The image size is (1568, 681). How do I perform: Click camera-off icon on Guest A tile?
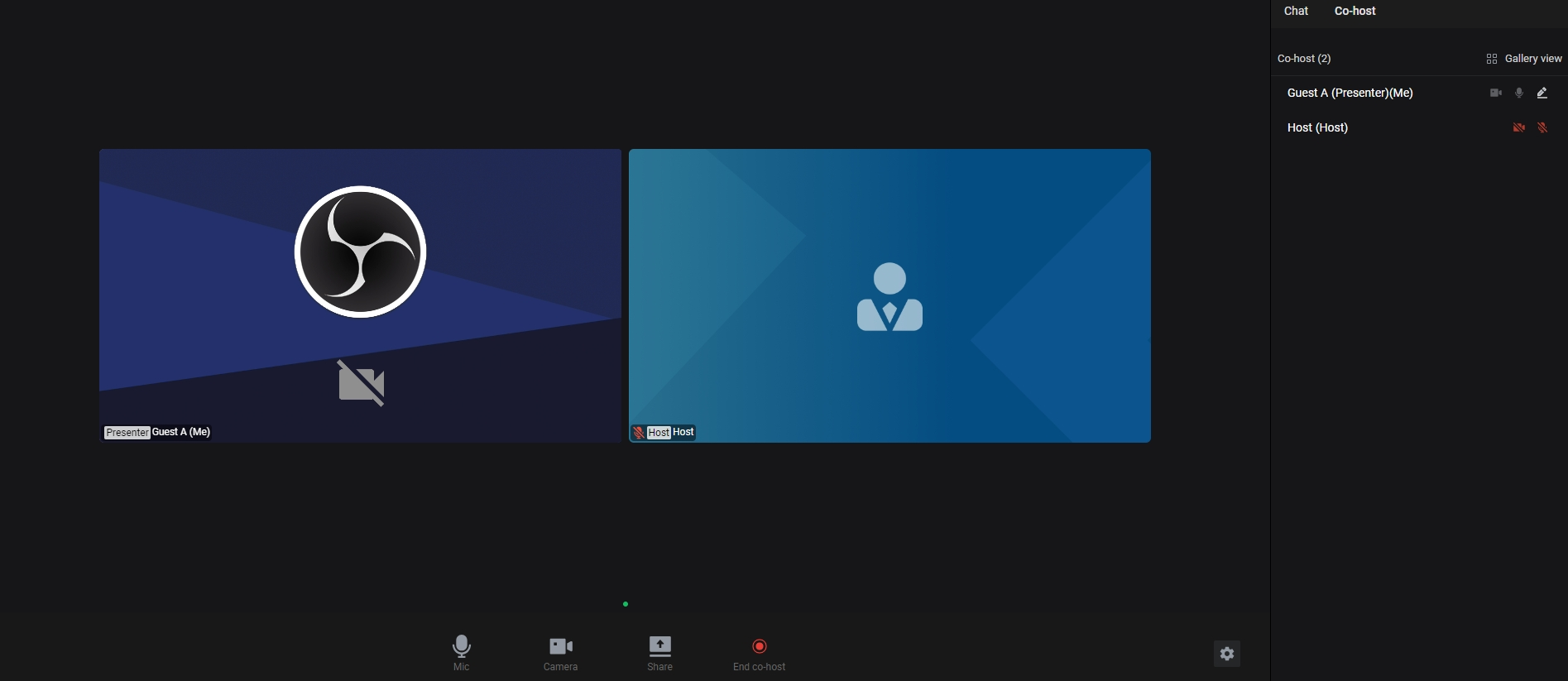[362, 383]
